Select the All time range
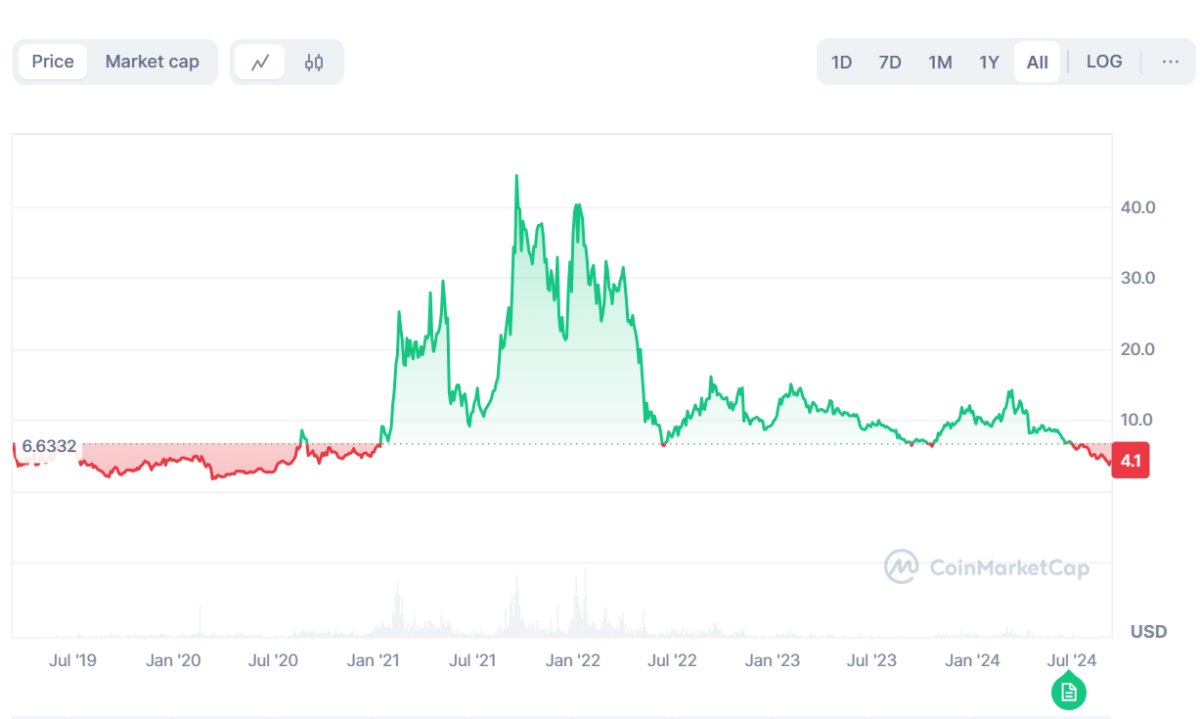 click(1037, 62)
